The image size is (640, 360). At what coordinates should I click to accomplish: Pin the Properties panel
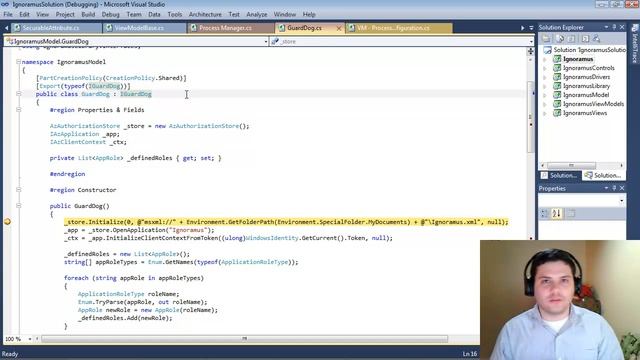tap(614, 188)
